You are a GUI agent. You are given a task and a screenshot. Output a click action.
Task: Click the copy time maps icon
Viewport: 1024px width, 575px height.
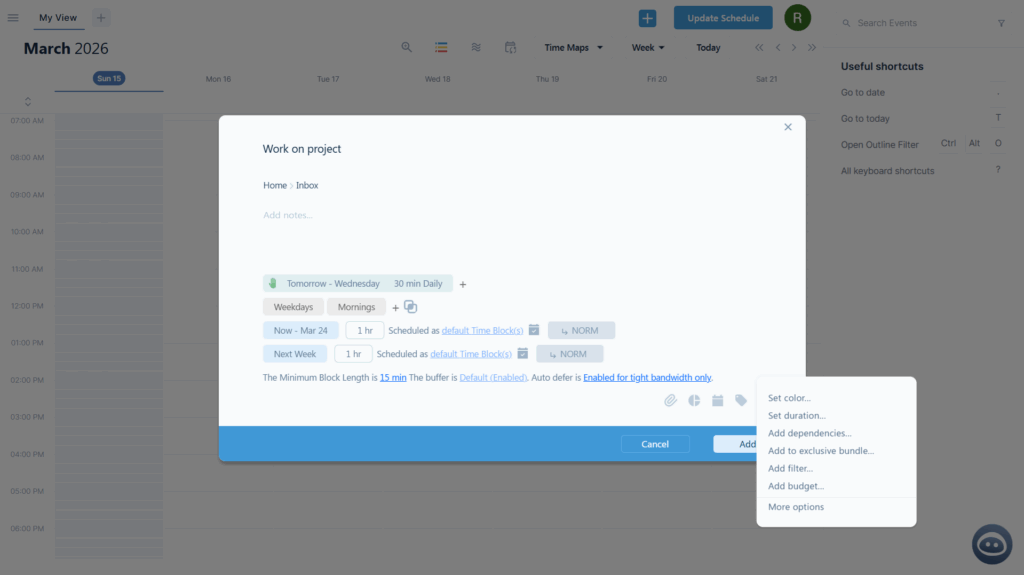[410, 306]
